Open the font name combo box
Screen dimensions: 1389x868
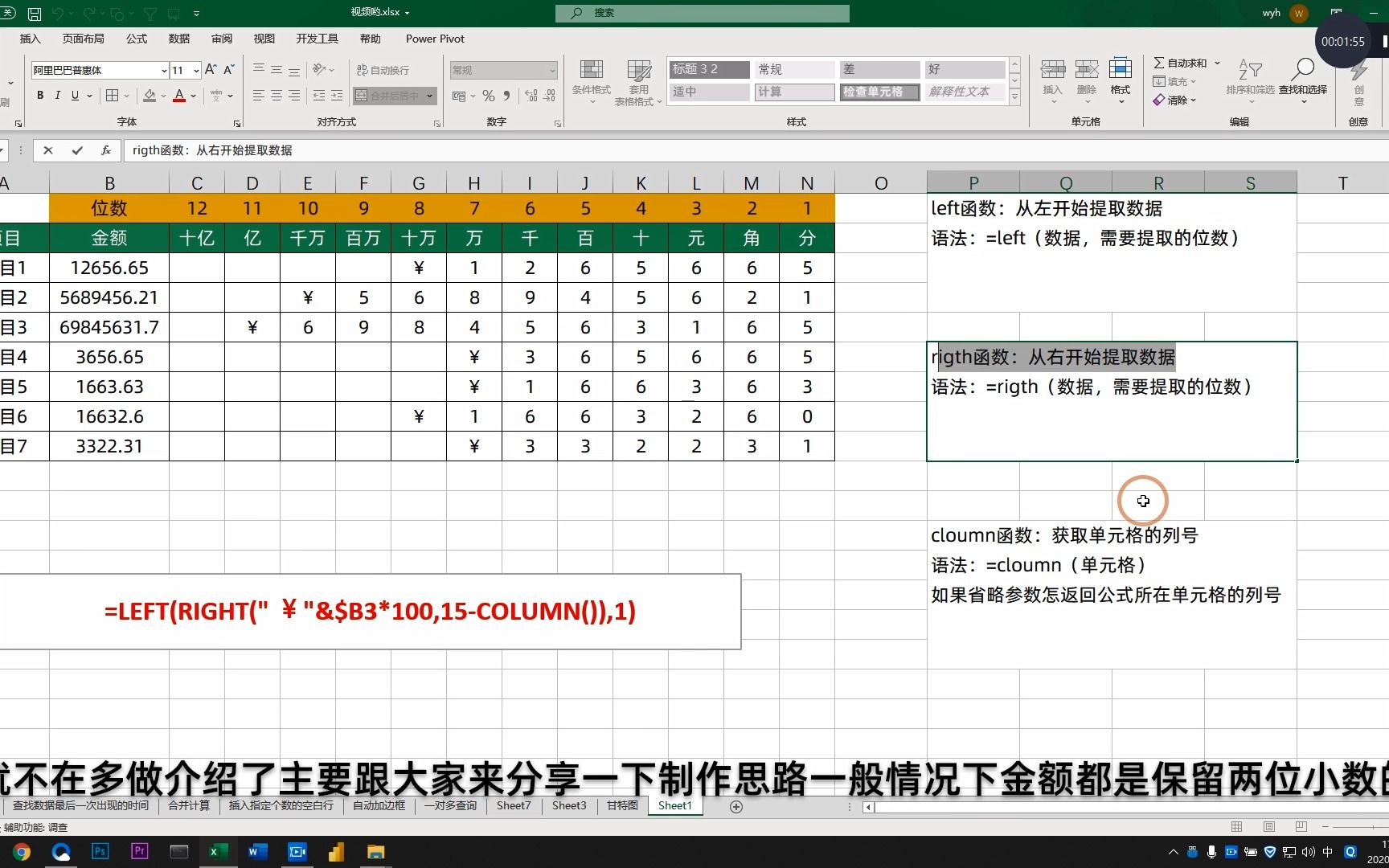[x=100, y=70]
